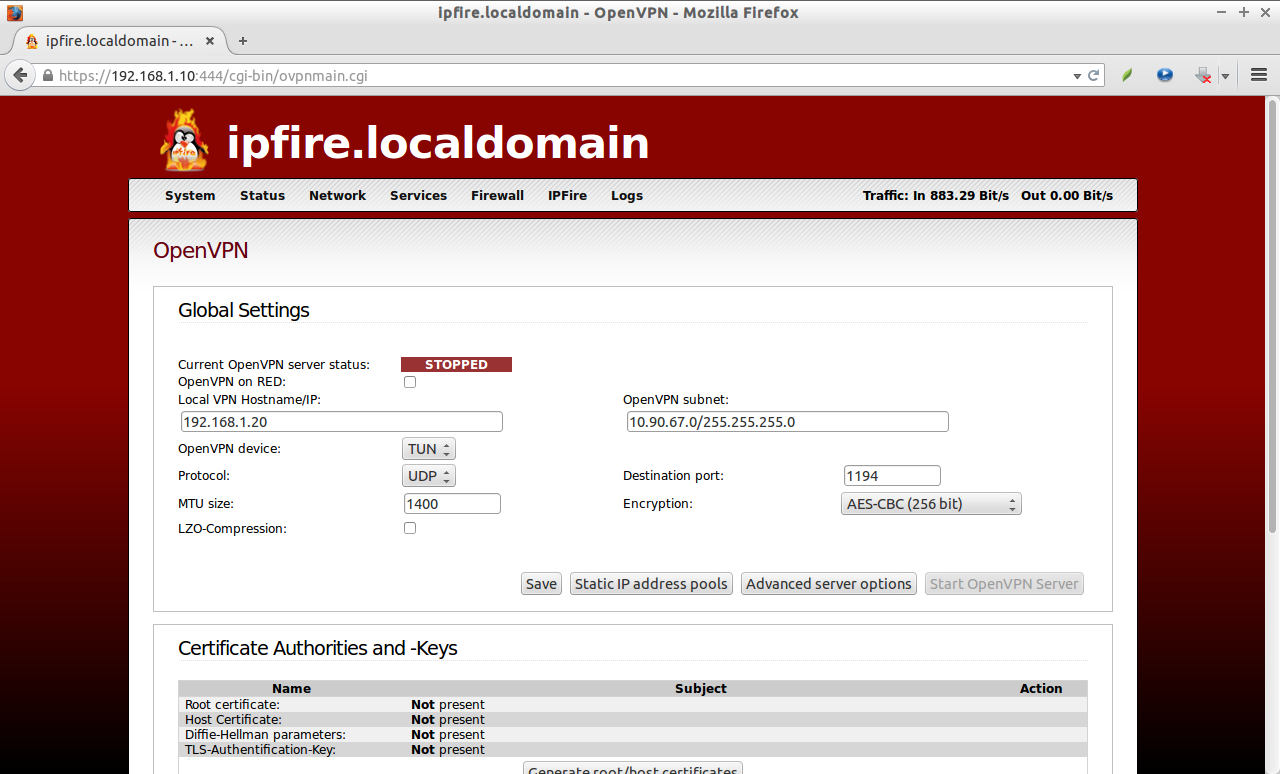Click the MTU size field
The image size is (1280, 774).
(452, 504)
